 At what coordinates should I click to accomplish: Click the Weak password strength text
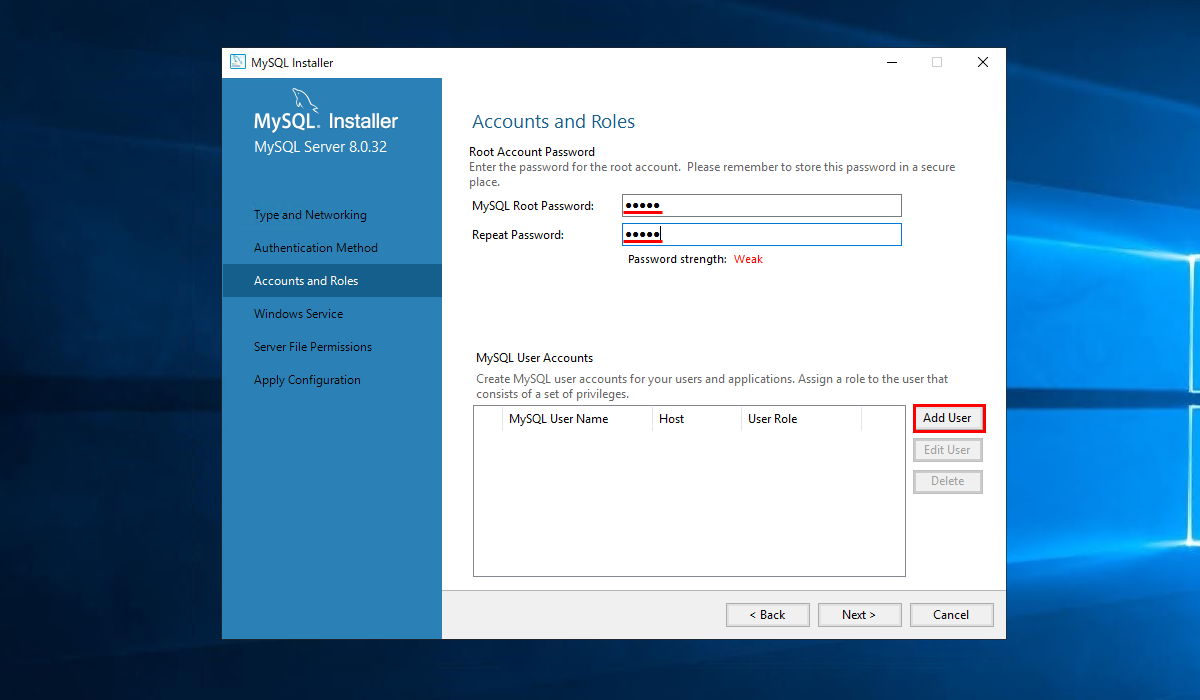coord(748,259)
